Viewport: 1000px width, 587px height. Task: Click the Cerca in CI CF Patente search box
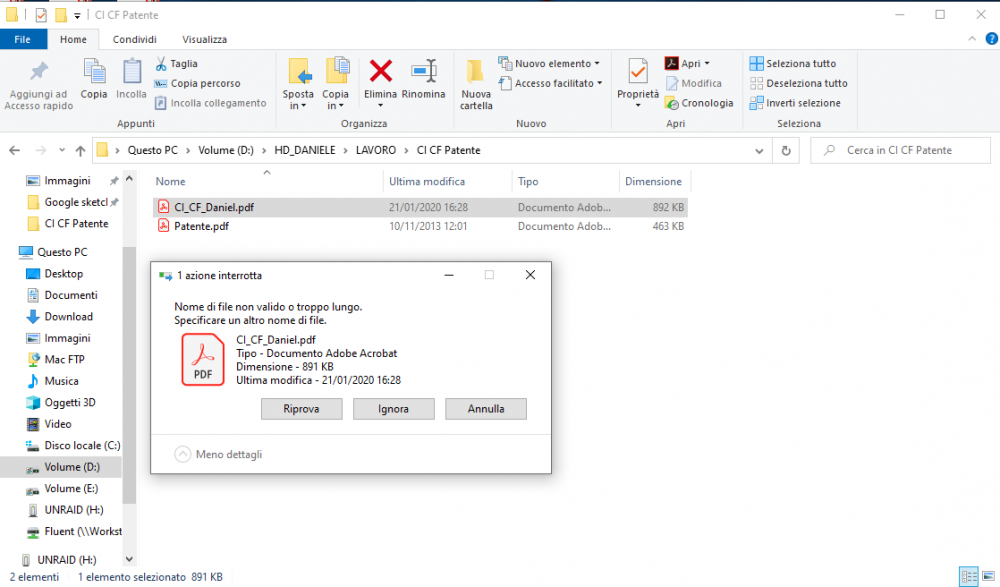coord(900,151)
